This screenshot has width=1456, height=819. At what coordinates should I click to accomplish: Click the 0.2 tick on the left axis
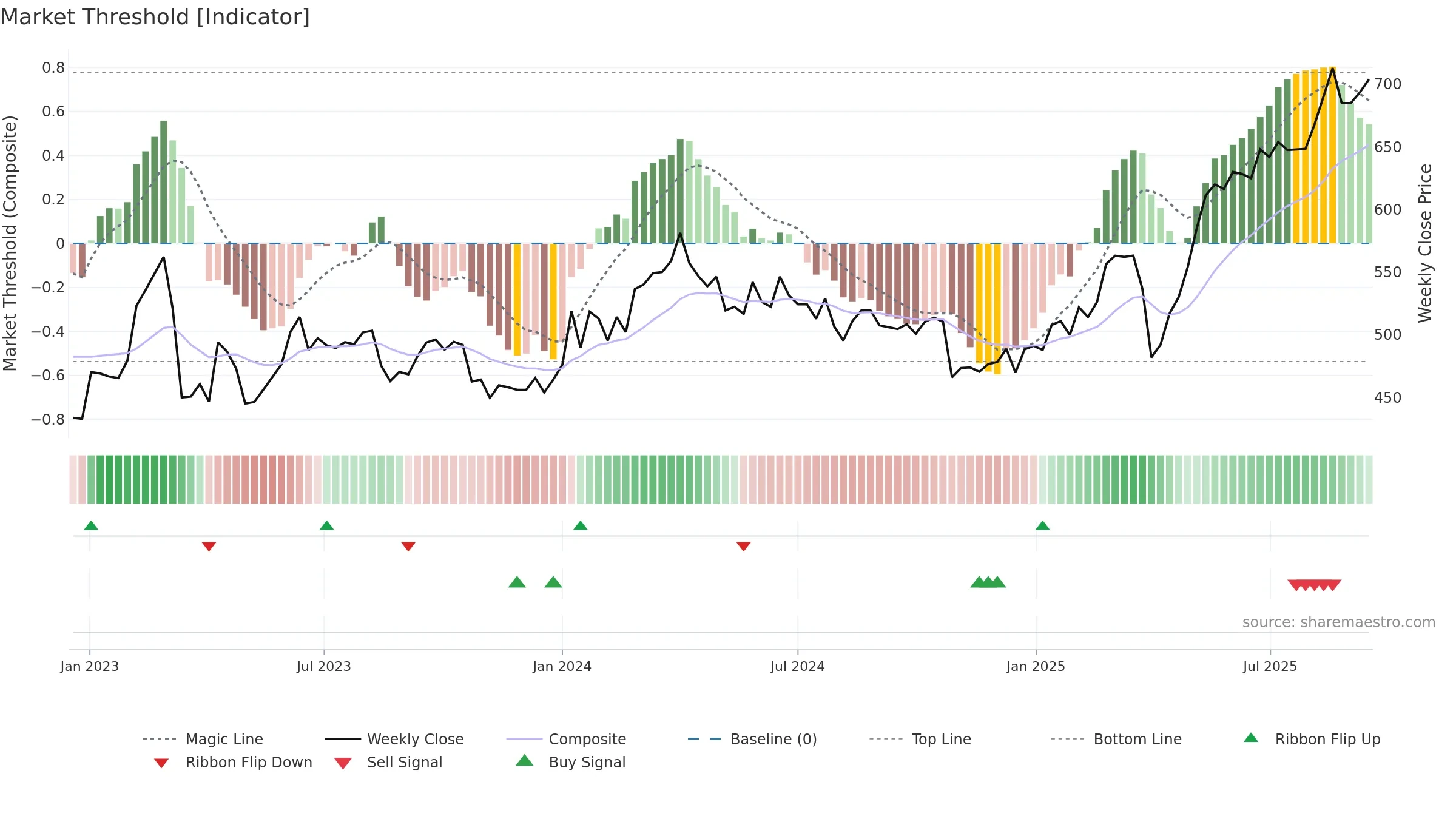(x=53, y=200)
